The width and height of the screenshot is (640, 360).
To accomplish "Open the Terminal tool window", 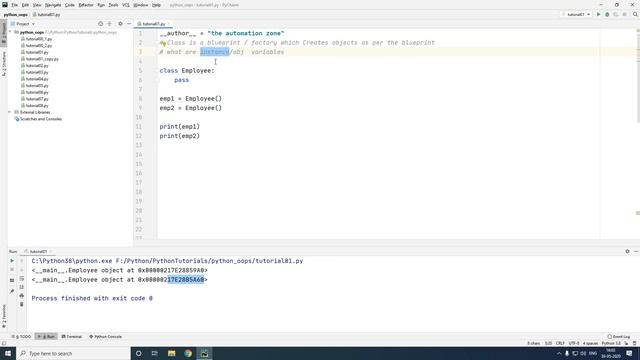I will click(71, 337).
